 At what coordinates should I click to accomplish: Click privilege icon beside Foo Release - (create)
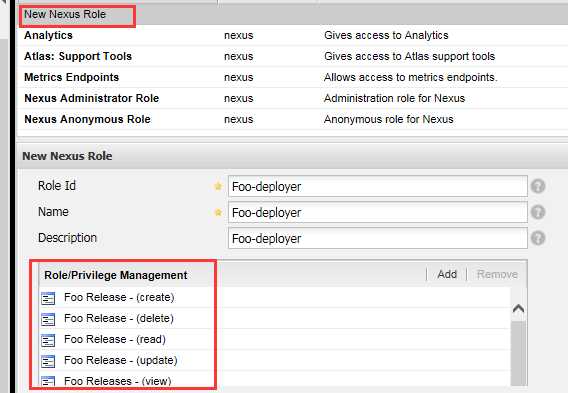[48, 298]
